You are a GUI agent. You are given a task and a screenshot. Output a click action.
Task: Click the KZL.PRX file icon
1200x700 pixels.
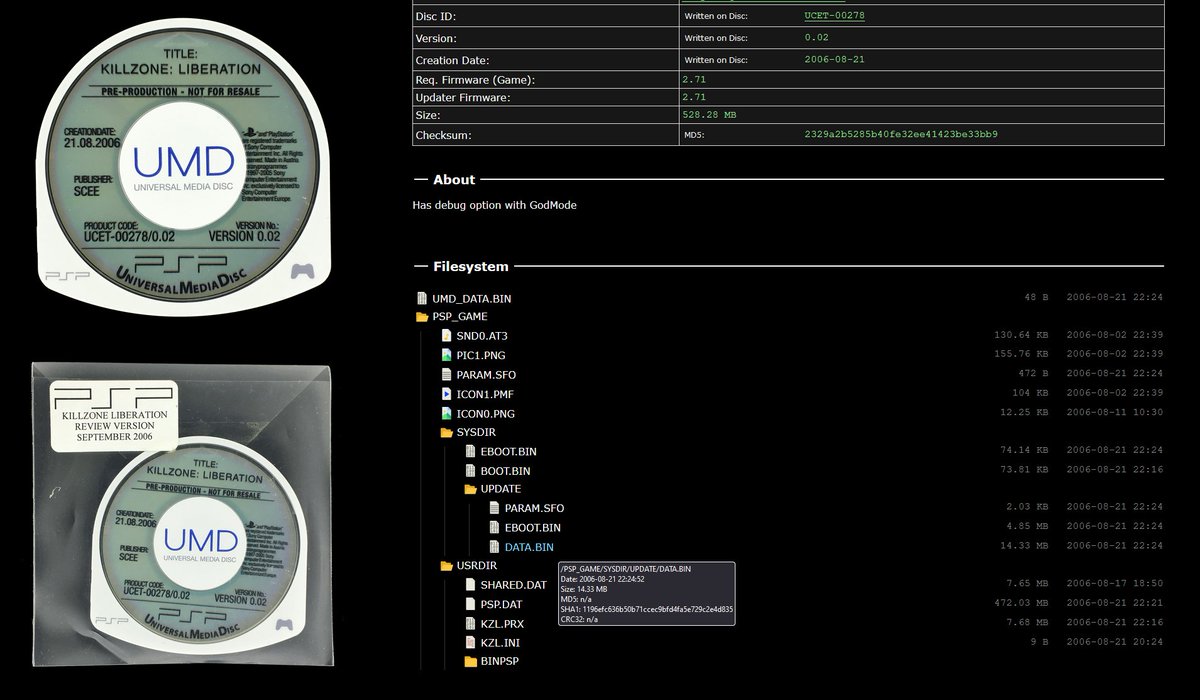point(471,623)
